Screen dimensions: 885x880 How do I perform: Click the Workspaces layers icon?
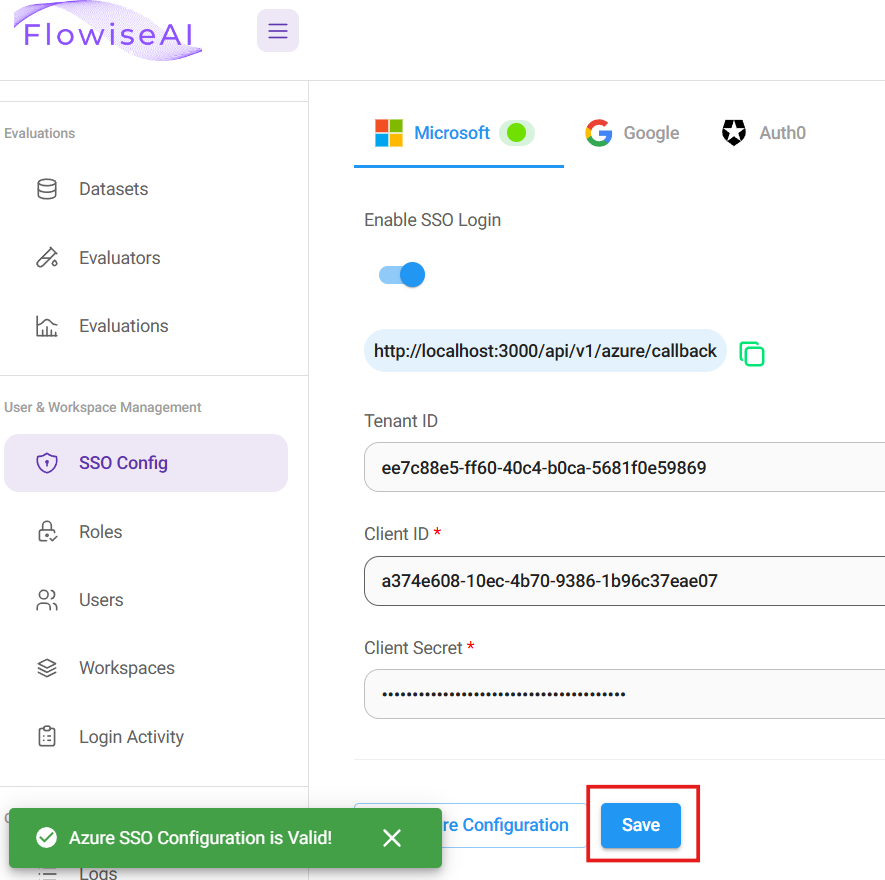point(47,668)
